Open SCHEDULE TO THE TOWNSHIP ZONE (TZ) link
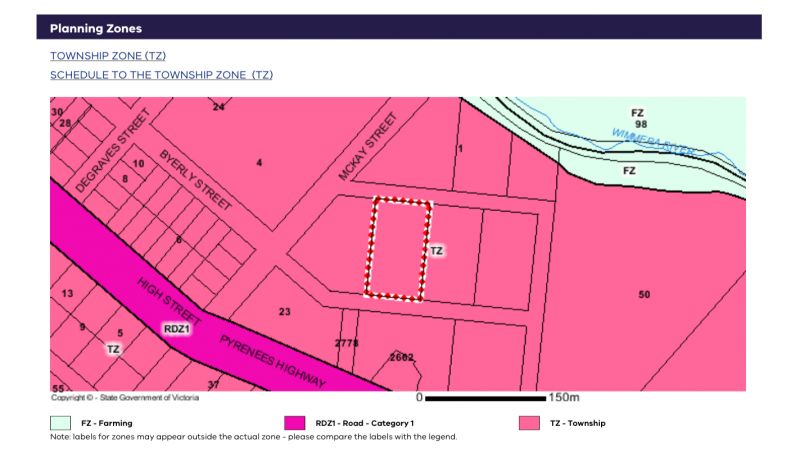Viewport: 800px width, 463px height. click(161, 75)
